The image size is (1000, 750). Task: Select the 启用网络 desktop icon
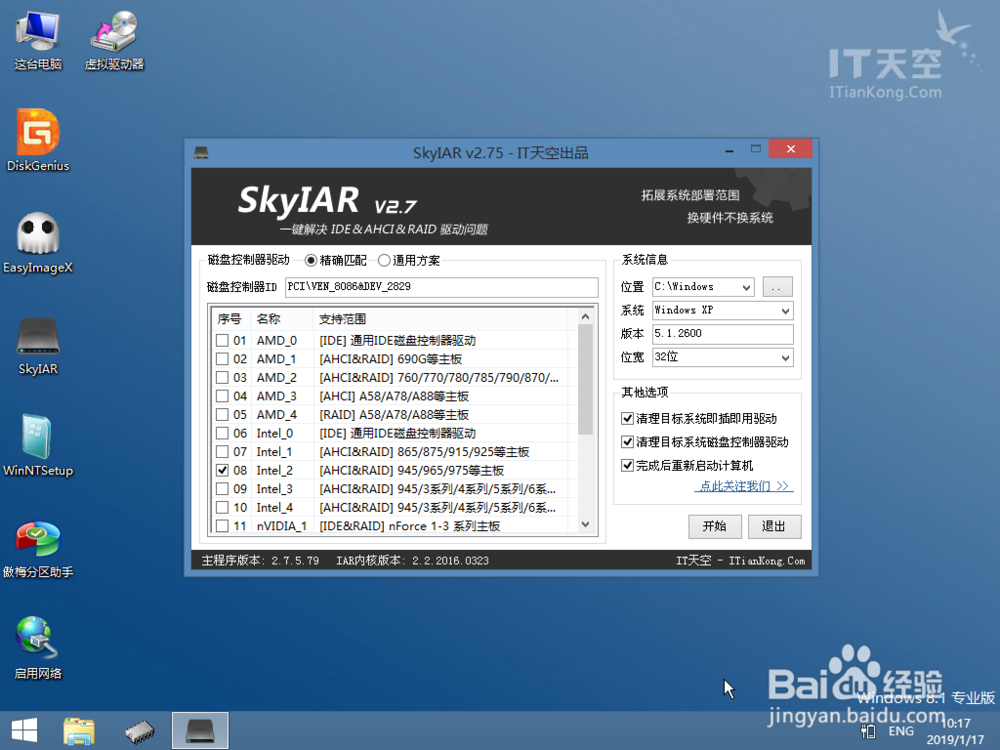[x=38, y=647]
